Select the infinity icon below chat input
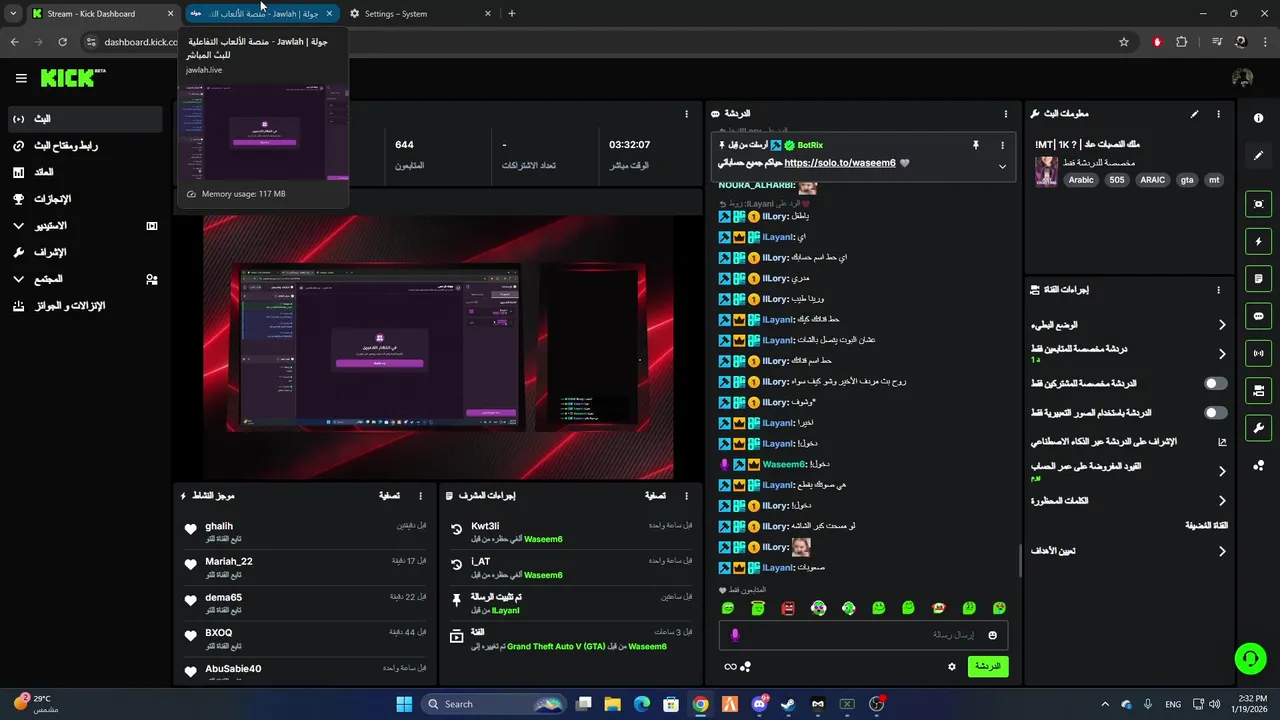Image resolution: width=1280 pixels, height=720 pixels. click(730, 667)
